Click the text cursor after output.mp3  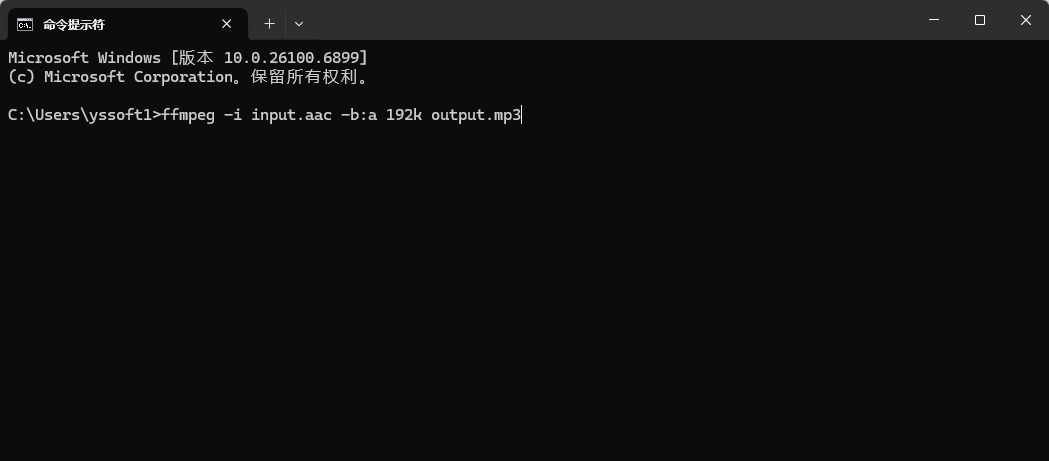pyautogui.click(x=522, y=115)
